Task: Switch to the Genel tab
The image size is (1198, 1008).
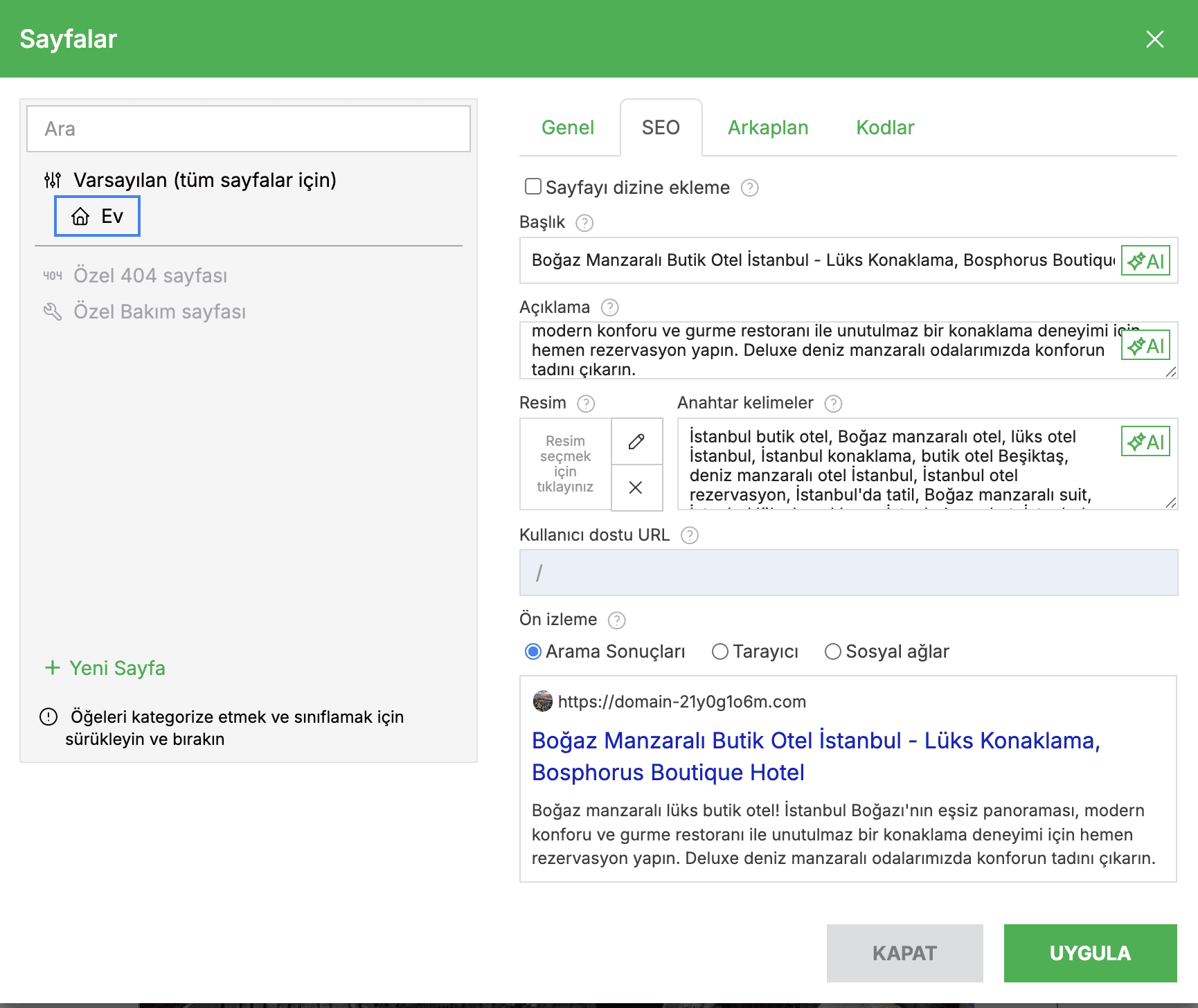Action: tap(568, 127)
